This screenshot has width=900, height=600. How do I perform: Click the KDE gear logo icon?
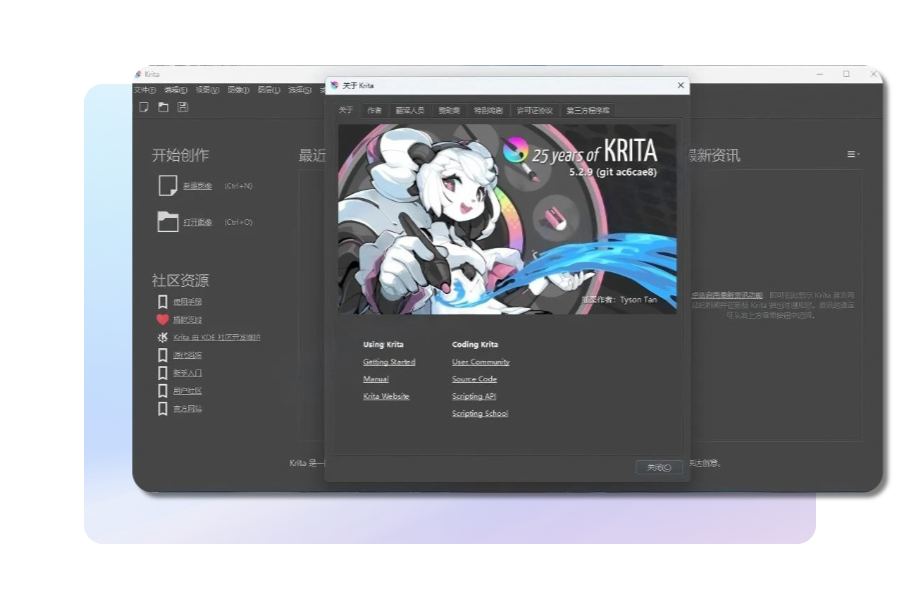click(x=162, y=337)
